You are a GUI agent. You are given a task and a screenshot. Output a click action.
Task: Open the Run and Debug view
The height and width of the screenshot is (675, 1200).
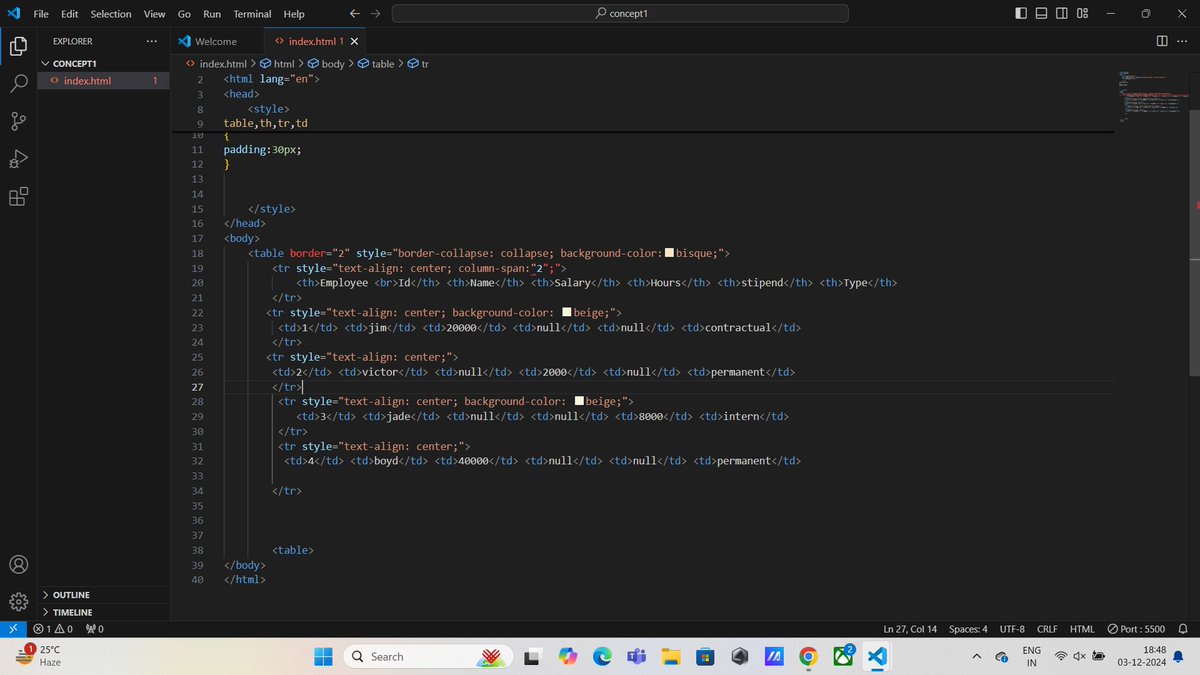18,159
